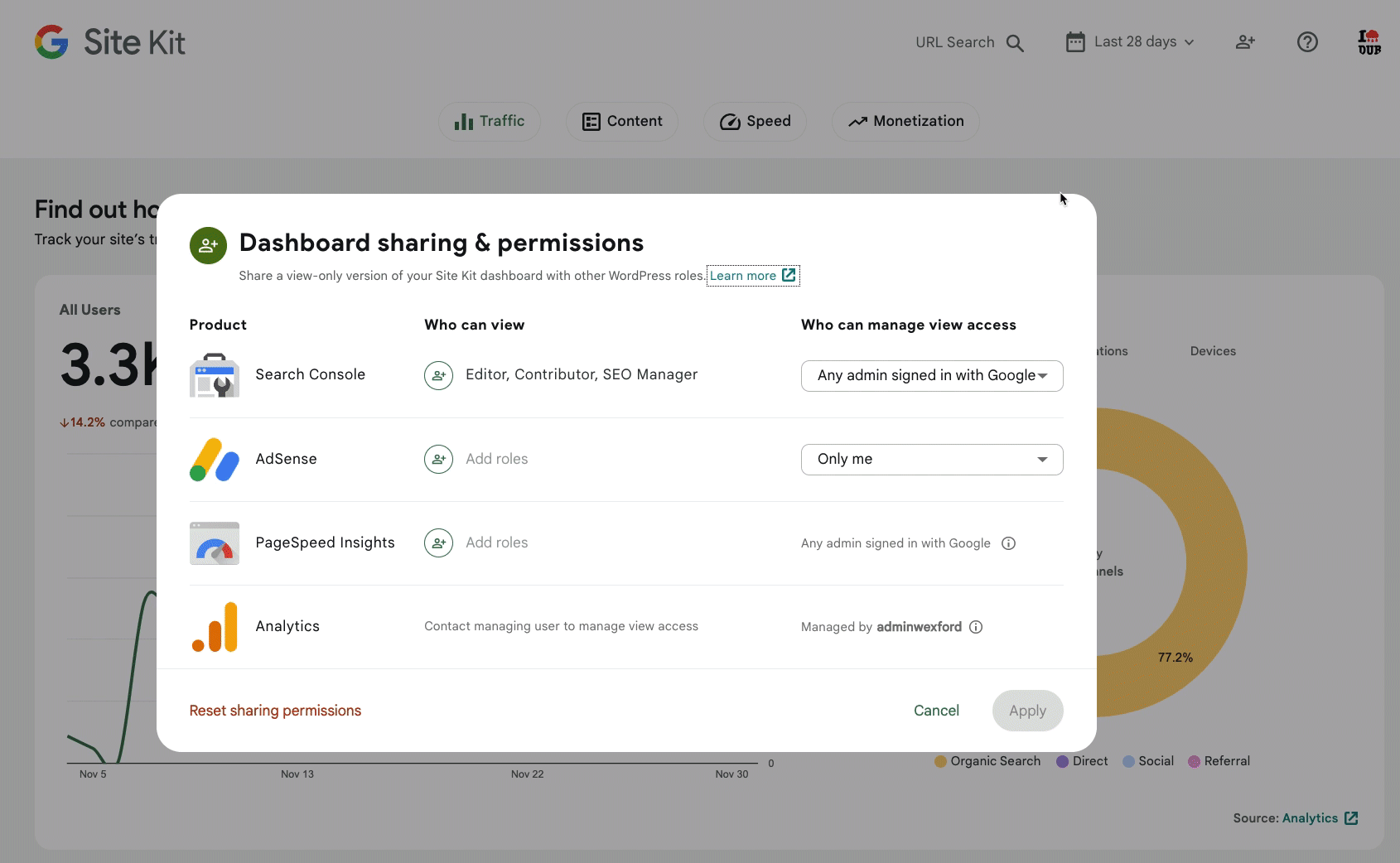The image size is (1400, 863).
Task: Click the 'adminwexford' username text
Action: pyautogui.click(x=919, y=627)
